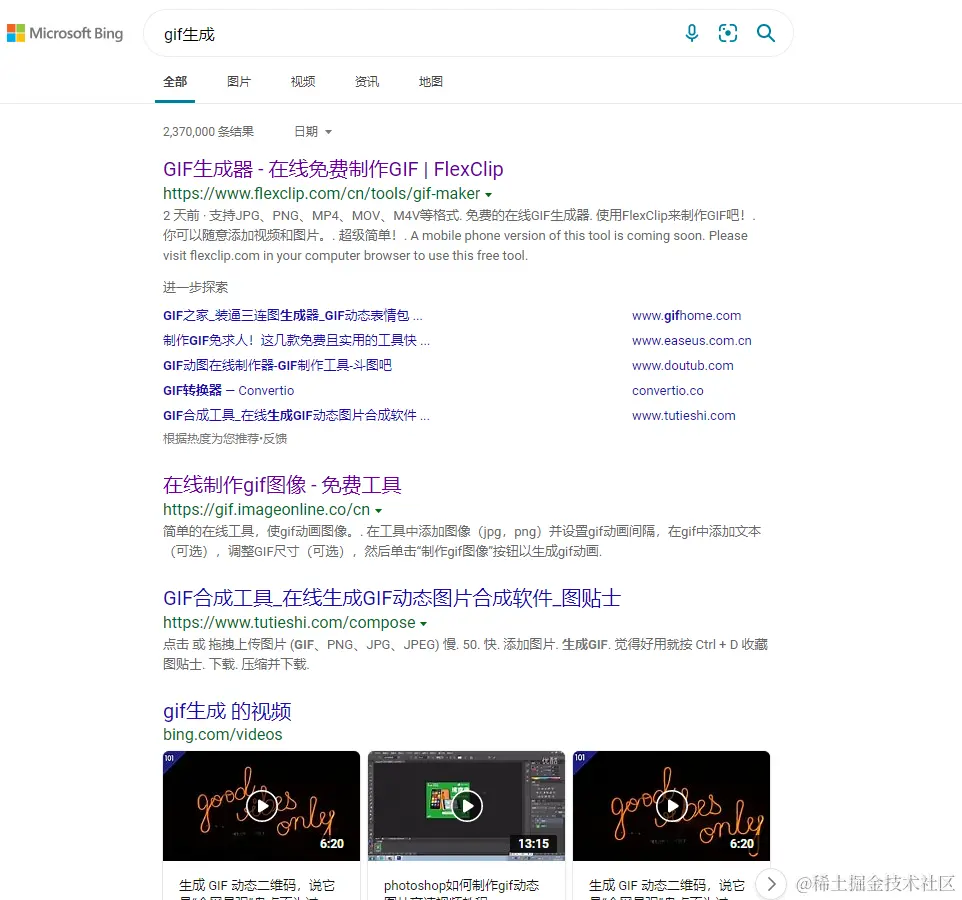Click 2,370,000 条结果 count text
962x900 pixels.
click(208, 131)
